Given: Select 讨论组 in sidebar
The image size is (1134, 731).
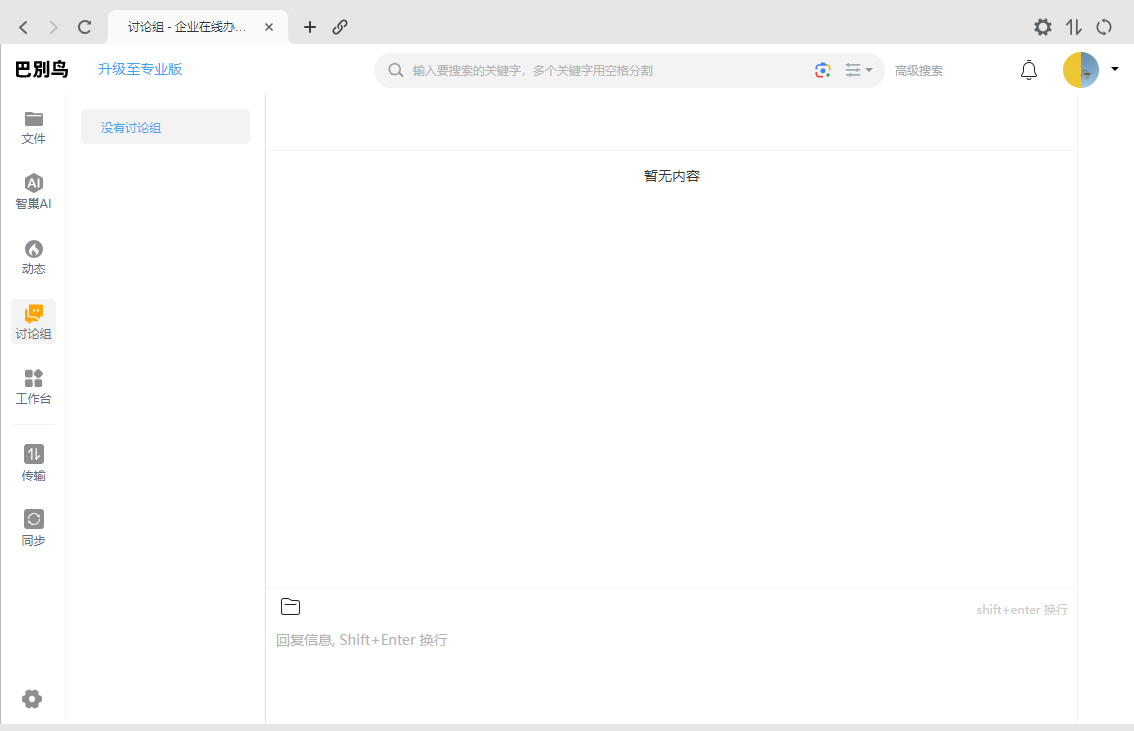Looking at the screenshot, I should click(x=33, y=322).
